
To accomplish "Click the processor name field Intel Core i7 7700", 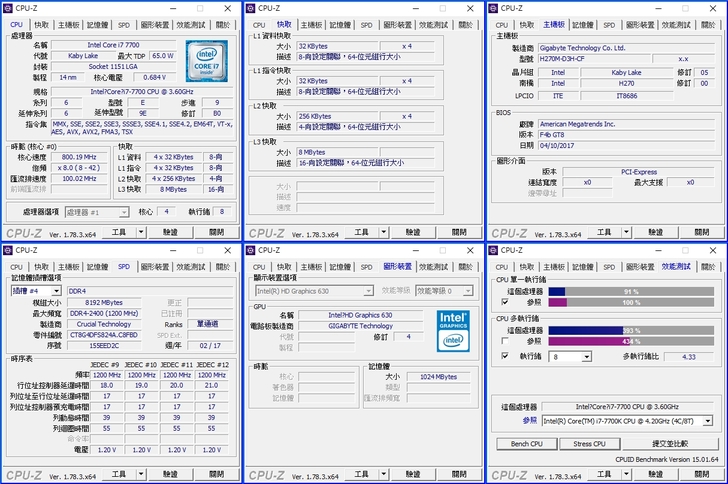I will coord(113,45).
